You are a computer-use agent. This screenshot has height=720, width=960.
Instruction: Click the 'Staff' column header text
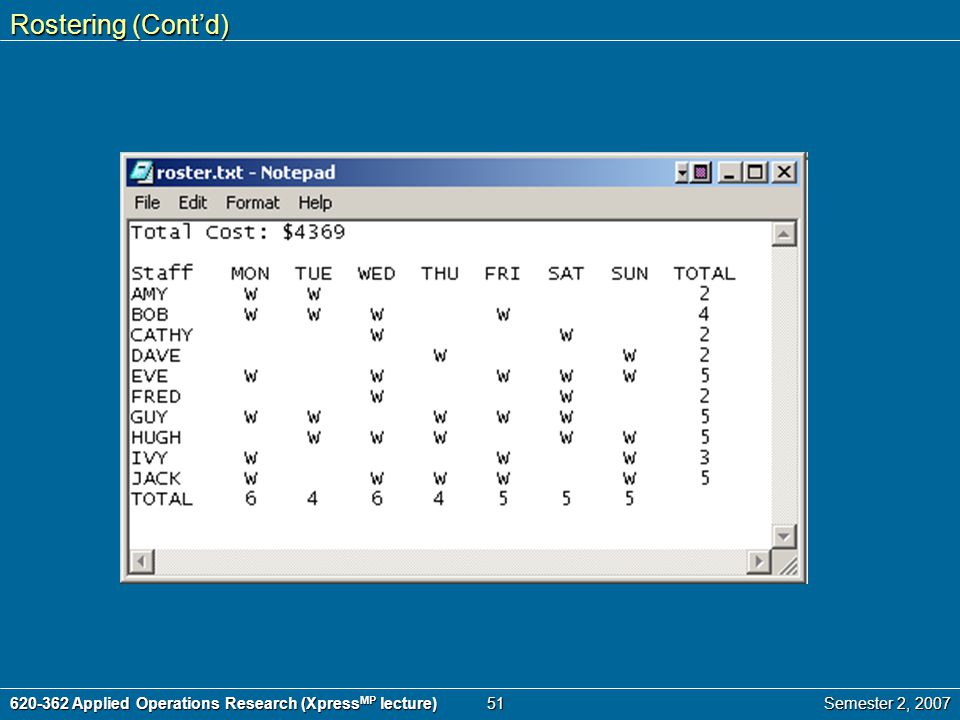[162, 272]
